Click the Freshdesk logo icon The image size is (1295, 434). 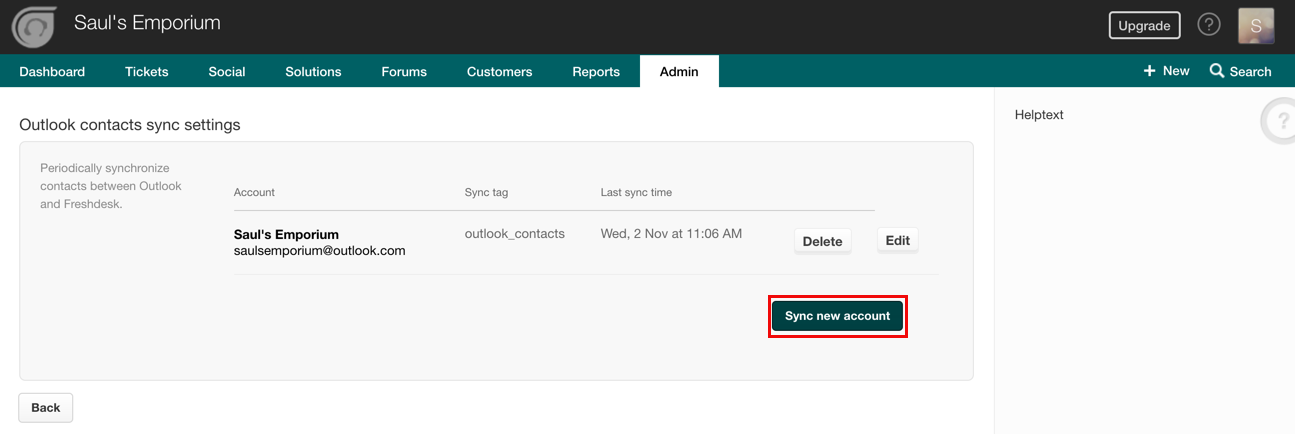(x=32, y=27)
